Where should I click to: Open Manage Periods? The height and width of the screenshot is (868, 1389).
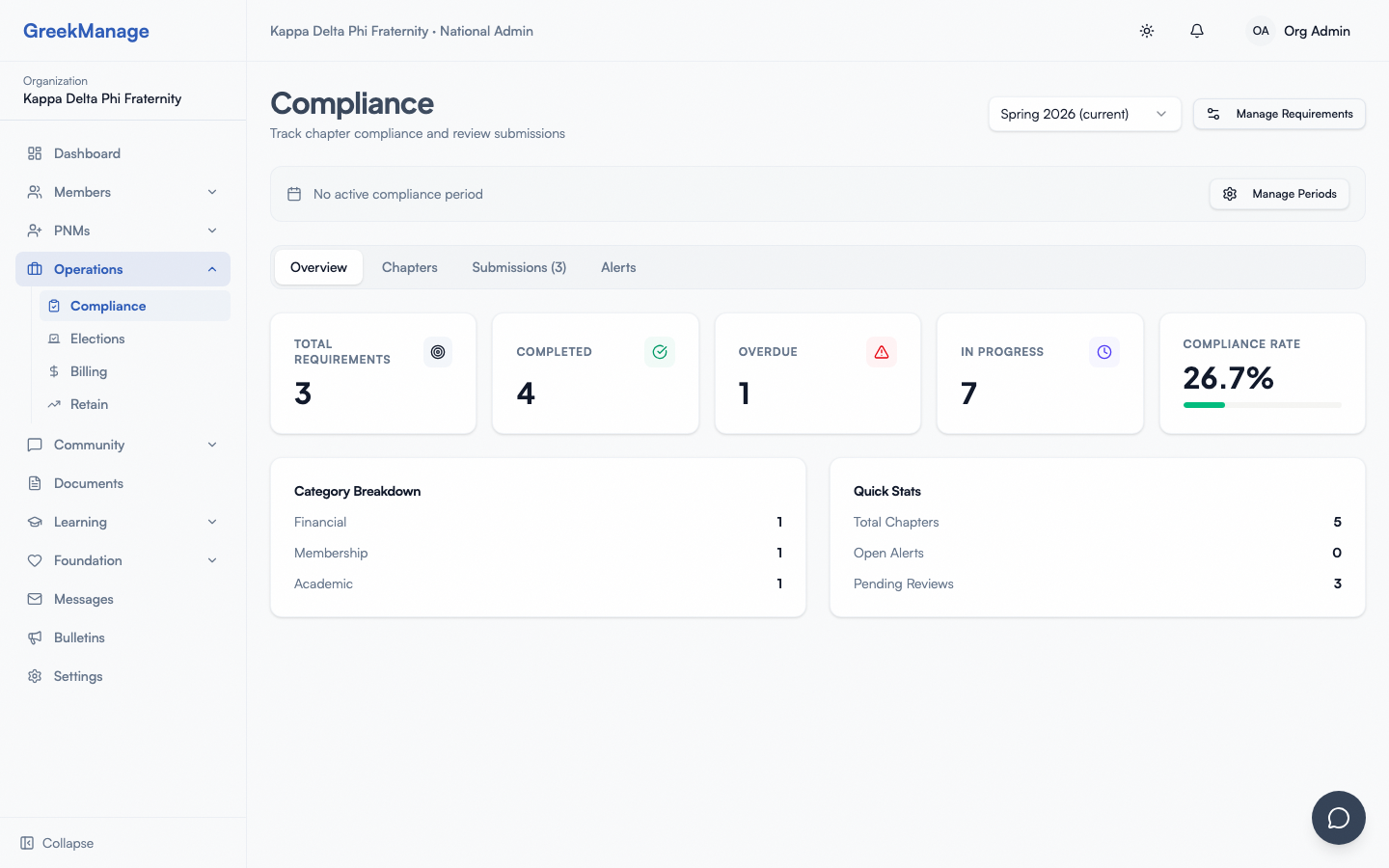pyautogui.click(x=1279, y=194)
